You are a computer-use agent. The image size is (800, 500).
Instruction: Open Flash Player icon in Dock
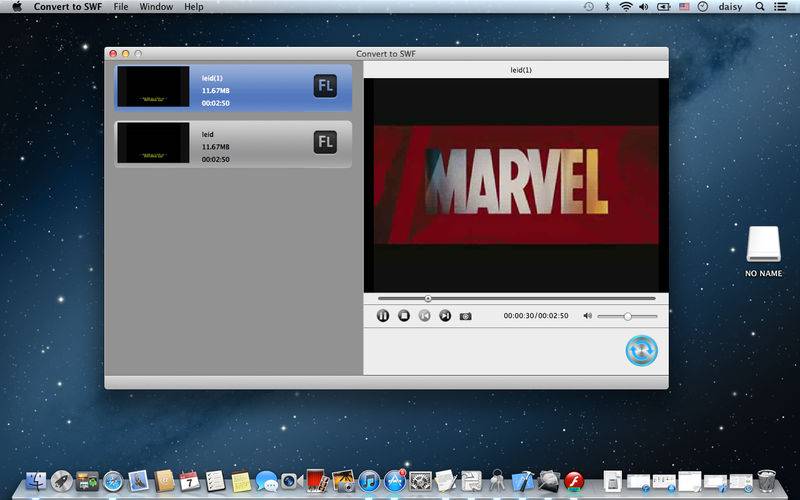click(x=574, y=481)
